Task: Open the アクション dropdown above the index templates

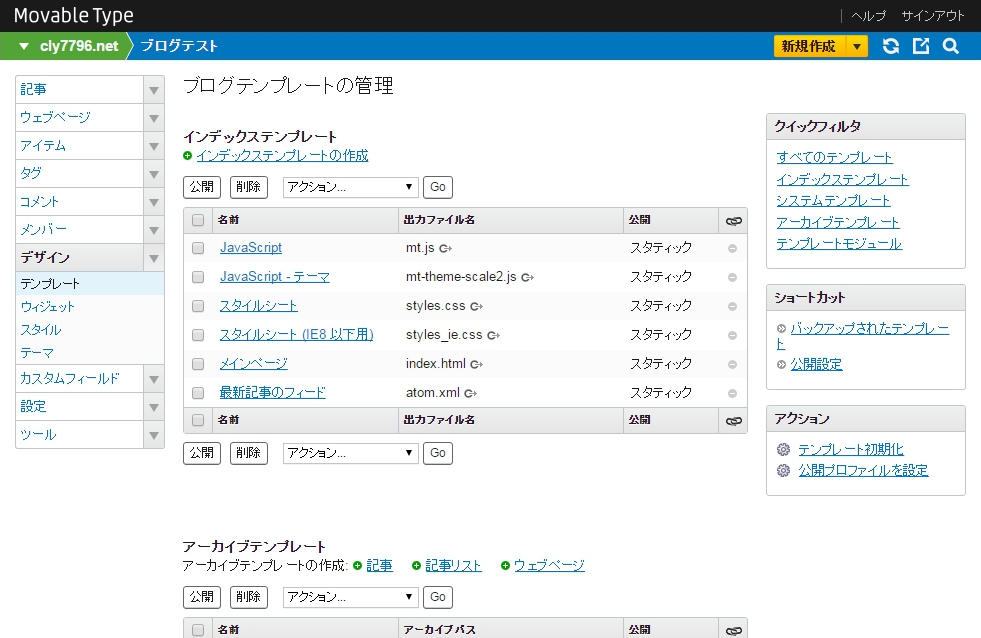Action: point(350,187)
